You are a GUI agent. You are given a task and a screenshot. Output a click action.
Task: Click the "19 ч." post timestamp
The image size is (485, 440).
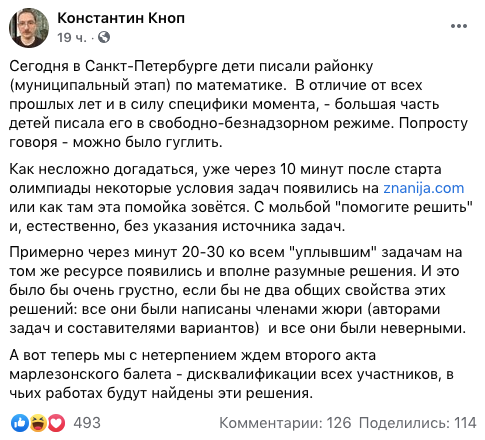71,37
